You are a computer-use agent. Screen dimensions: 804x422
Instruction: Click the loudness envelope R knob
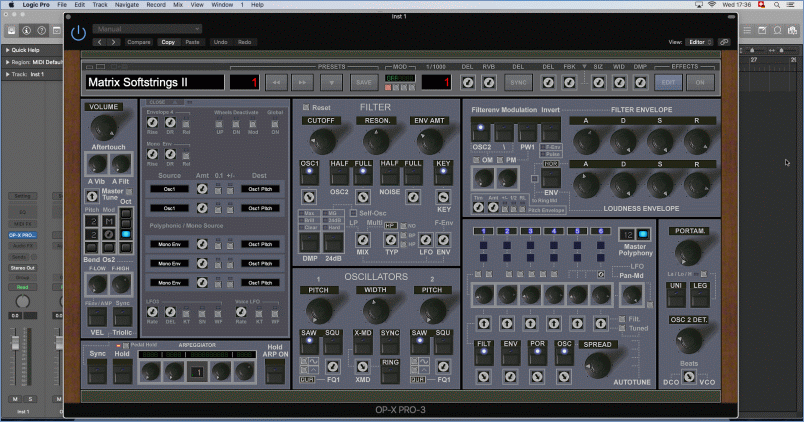pos(696,185)
